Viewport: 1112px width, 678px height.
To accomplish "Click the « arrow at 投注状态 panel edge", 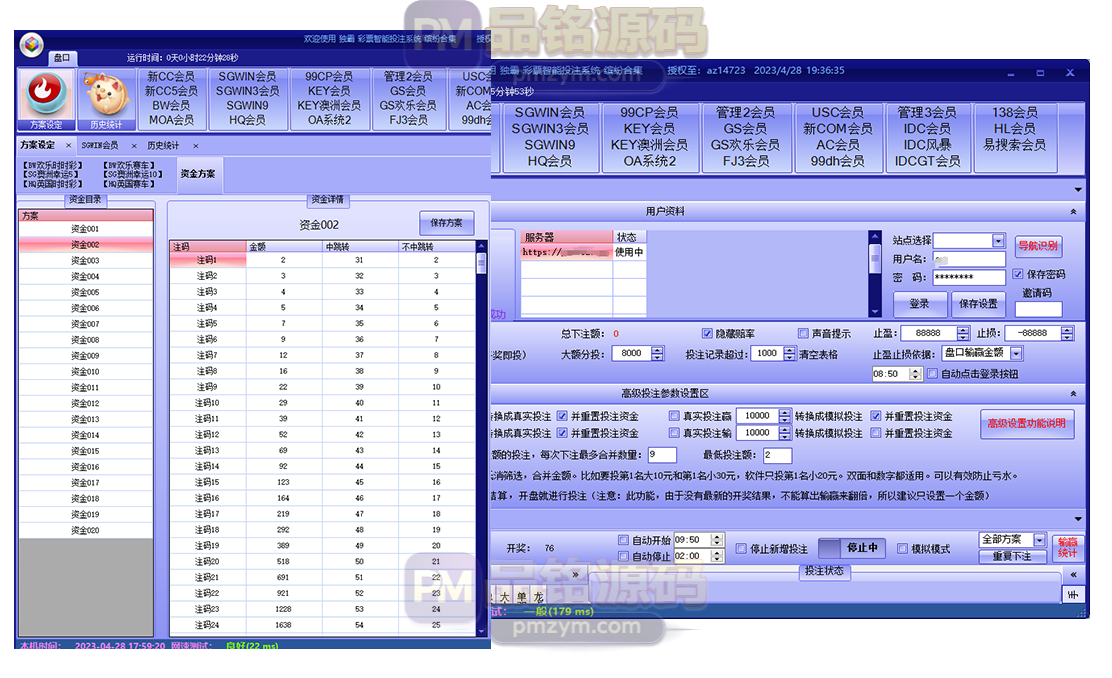I will click(1073, 574).
